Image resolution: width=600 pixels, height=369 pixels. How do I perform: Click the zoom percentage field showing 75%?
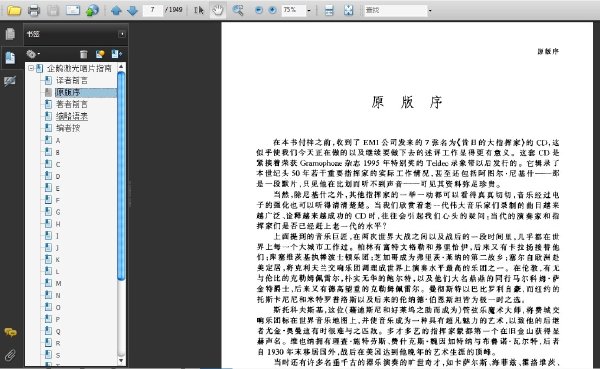coord(293,10)
